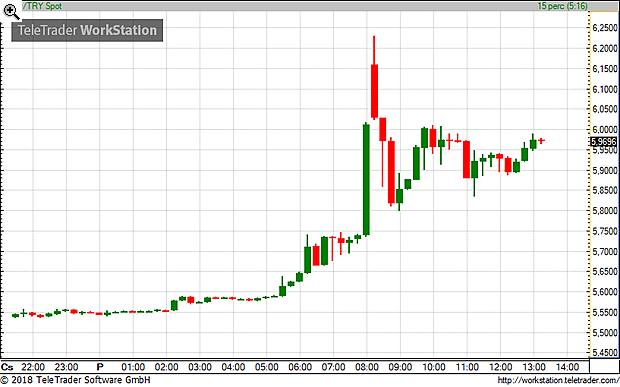Click the 5,8000 price axis label
This screenshot has width=620, height=387.
coord(605,211)
